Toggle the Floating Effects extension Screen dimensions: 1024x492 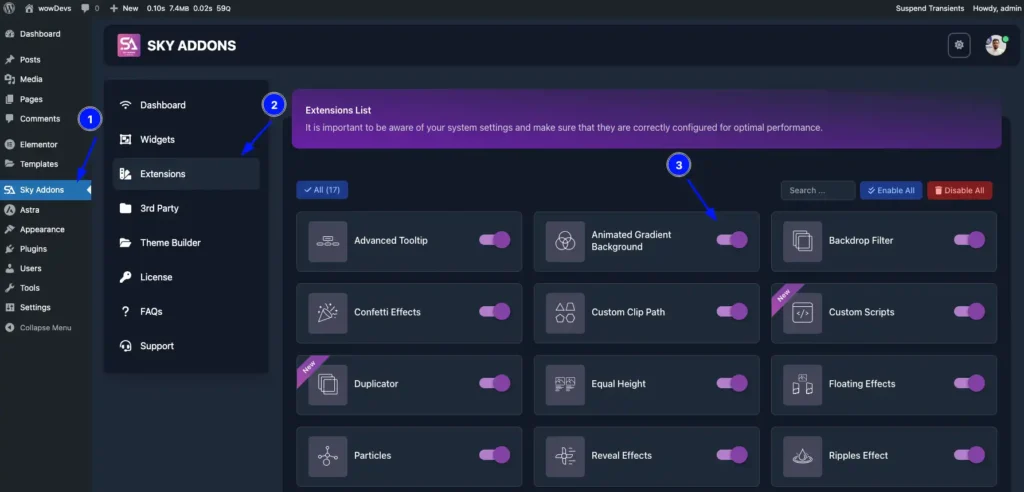[x=969, y=384]
